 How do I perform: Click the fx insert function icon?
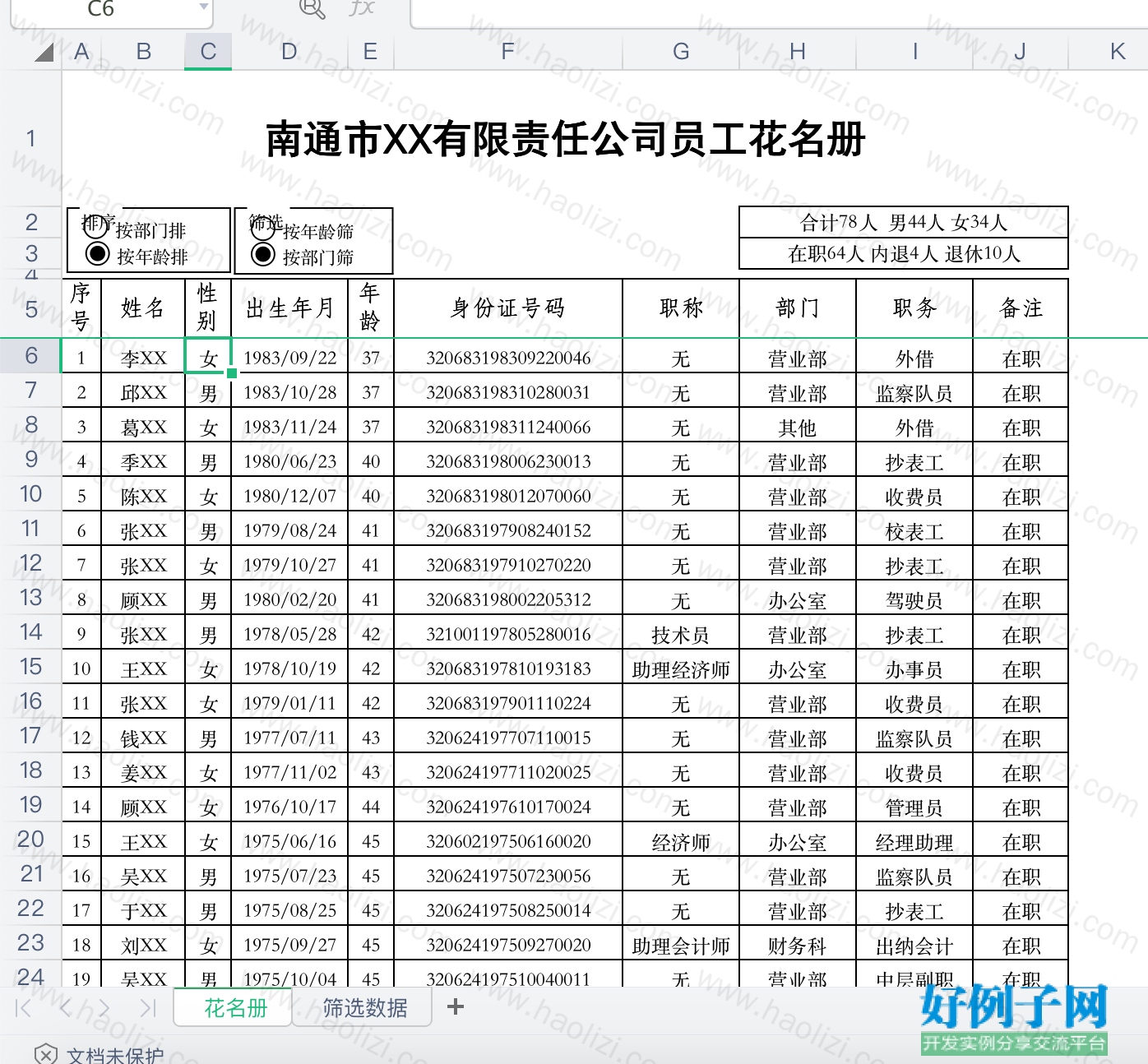point(362,7)
